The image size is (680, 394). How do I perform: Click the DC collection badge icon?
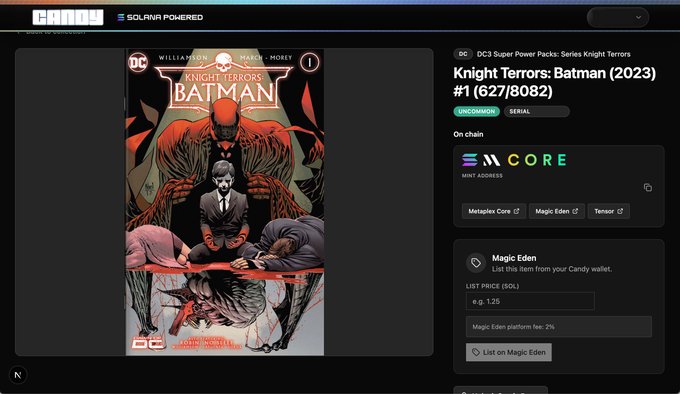(463, 54)
